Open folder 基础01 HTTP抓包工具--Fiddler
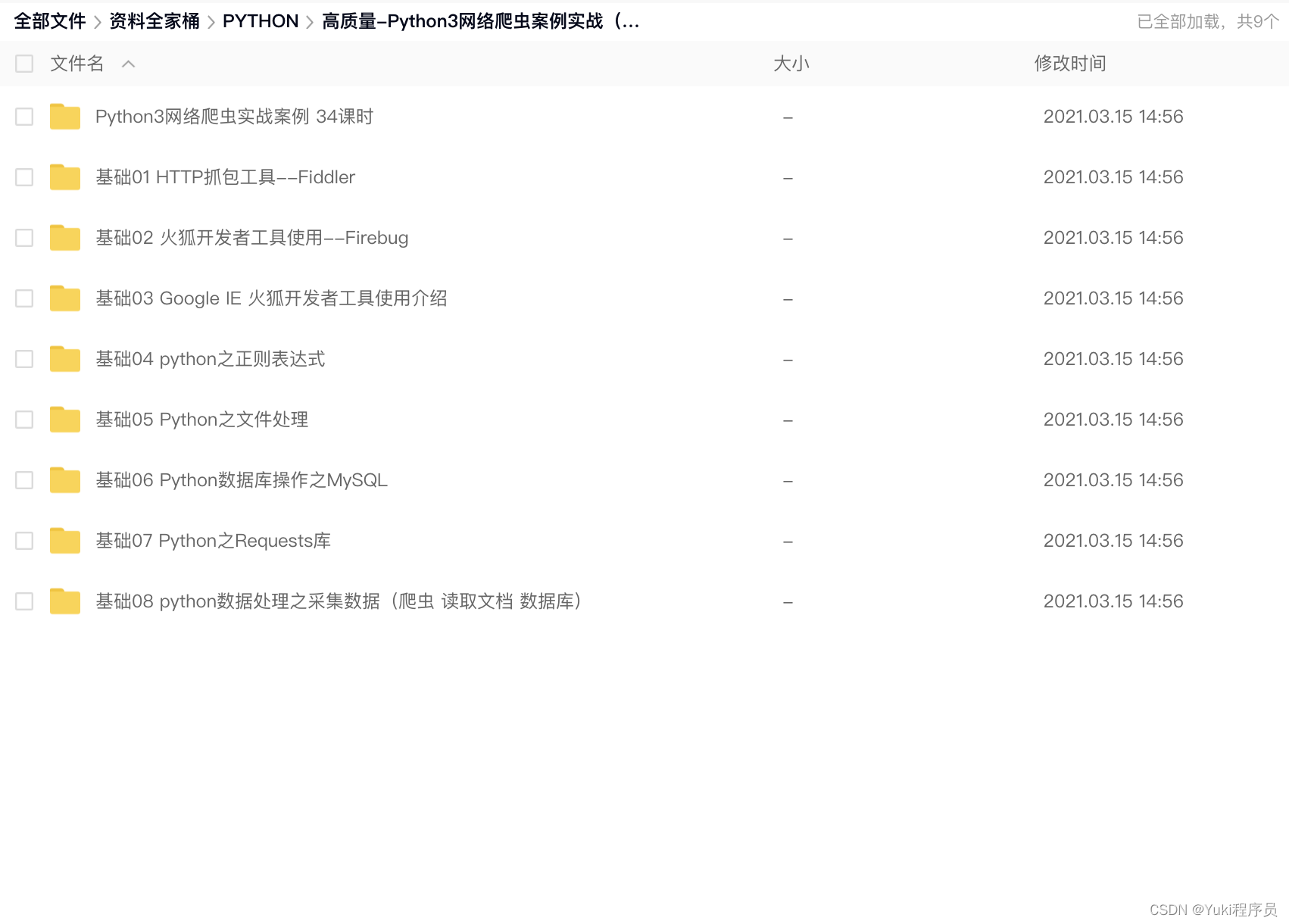 tap(225, 177)
